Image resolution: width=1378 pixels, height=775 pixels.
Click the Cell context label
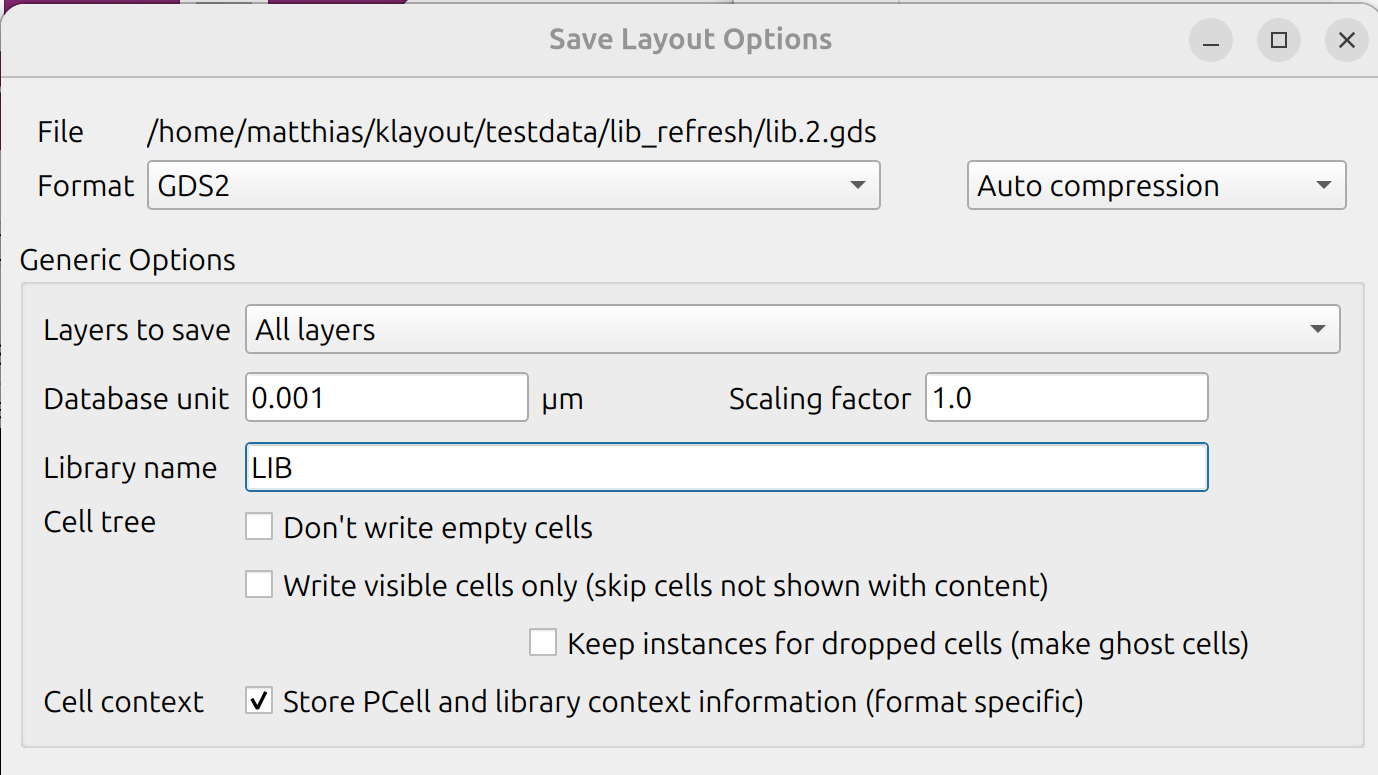click(124, 702)
